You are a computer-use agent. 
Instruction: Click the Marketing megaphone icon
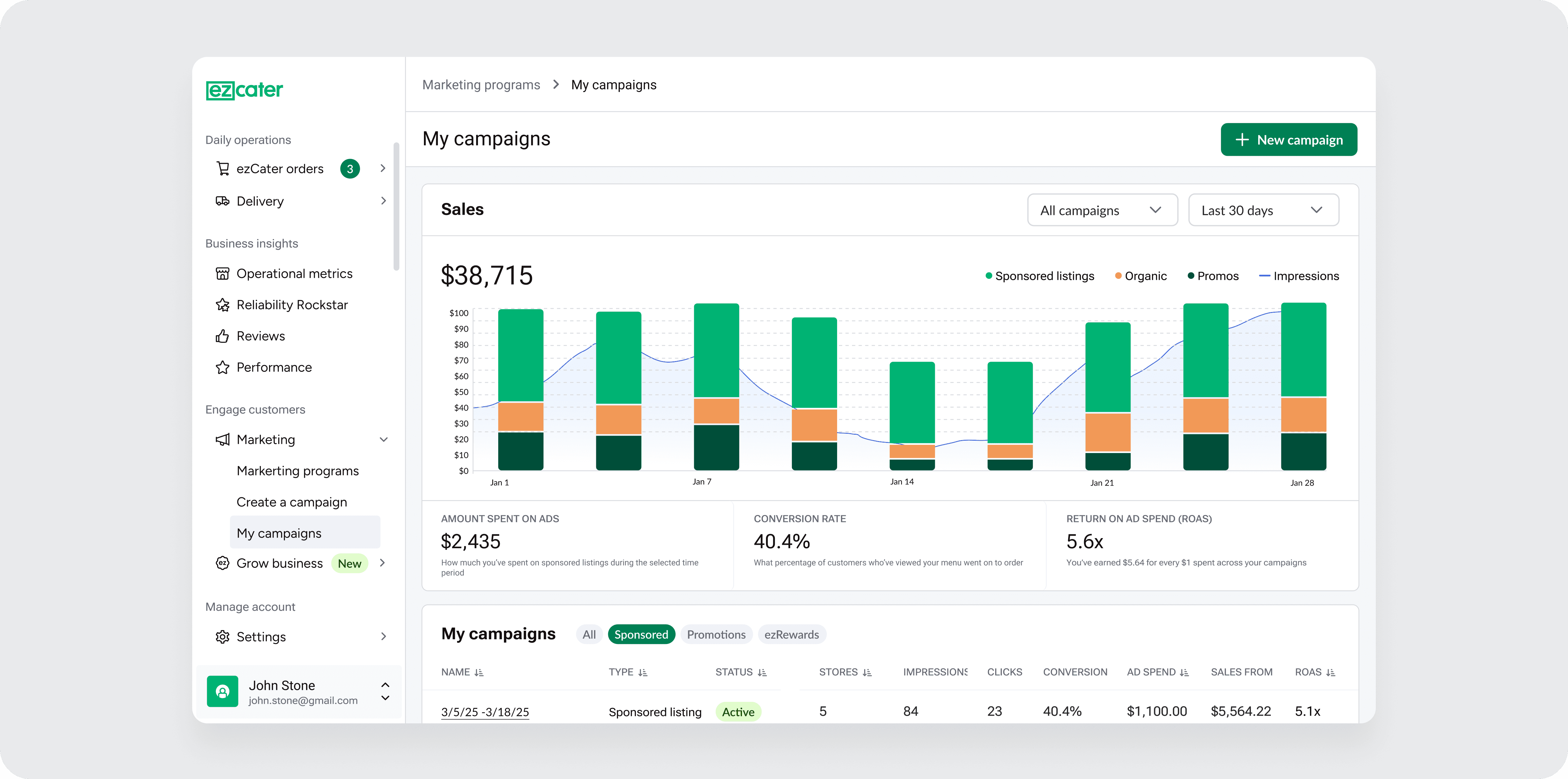223,439
